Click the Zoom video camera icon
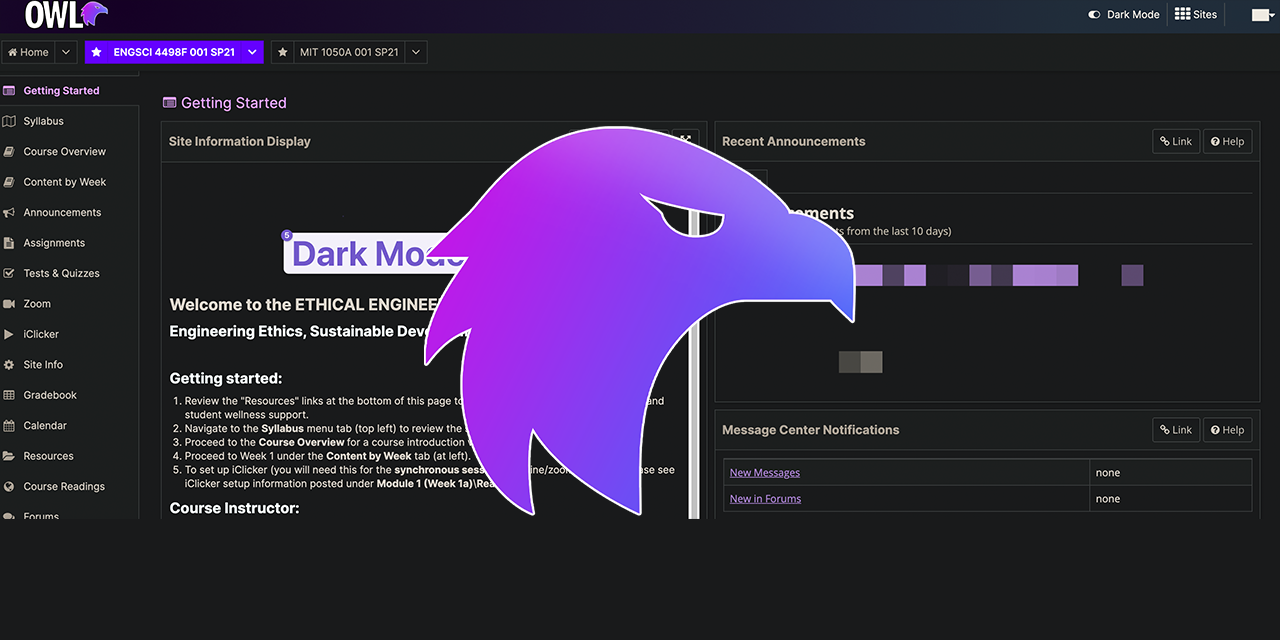 (9, 304)
